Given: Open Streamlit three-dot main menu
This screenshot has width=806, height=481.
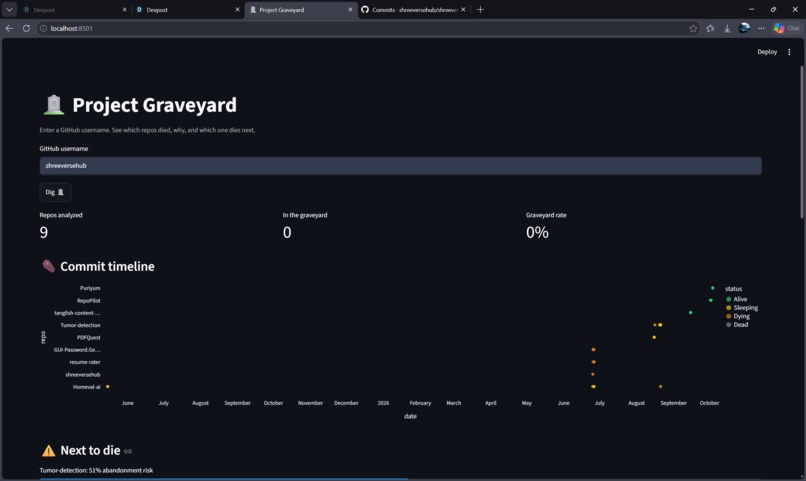Looking at the screenshot, I should click(x=789, y=52).
